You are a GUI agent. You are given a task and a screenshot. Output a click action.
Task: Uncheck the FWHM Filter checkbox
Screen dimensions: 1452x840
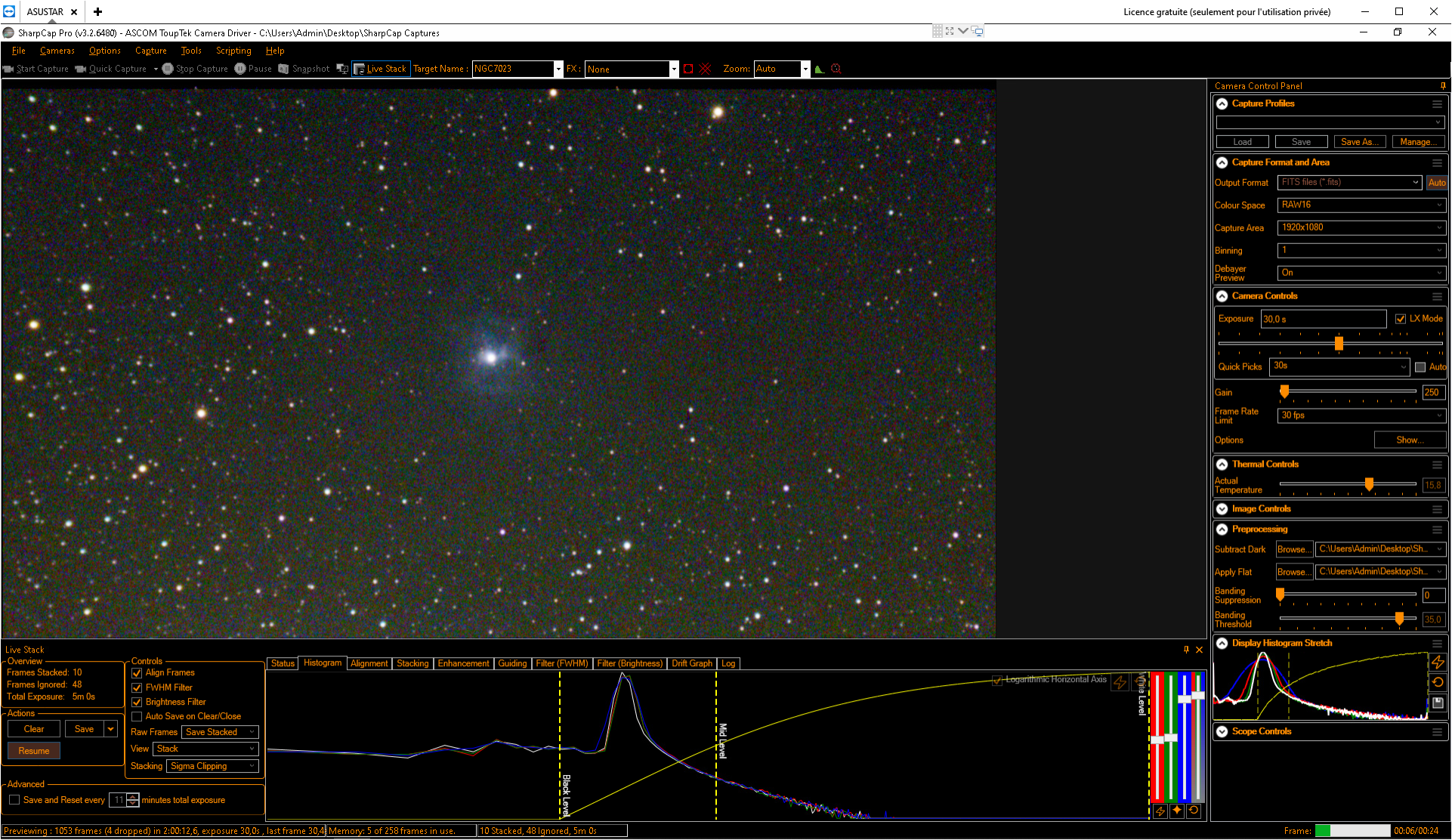click(137, 688)
